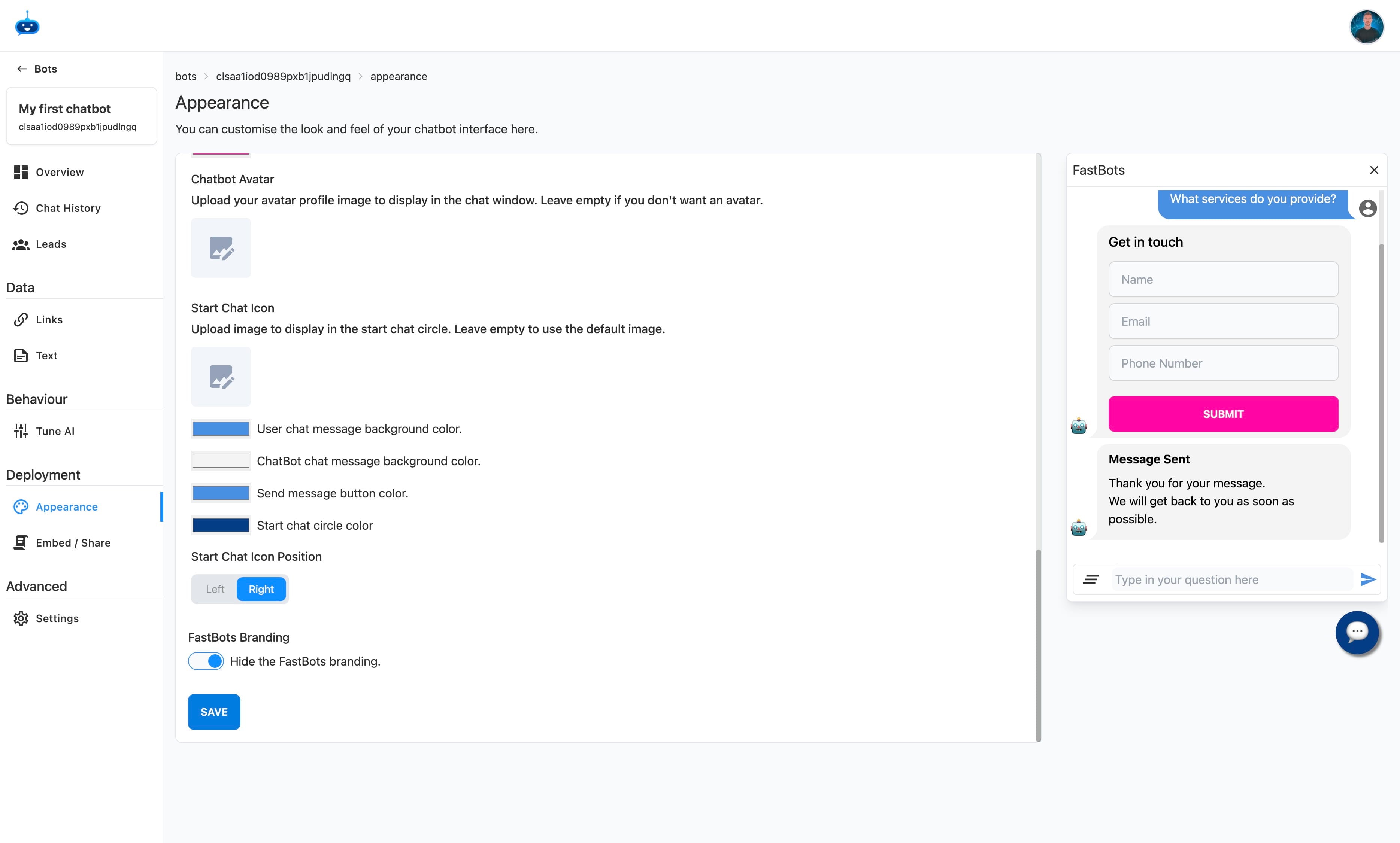Click the bots breadcrumb link
Screen dimensions: 1400x843
tap(185, 76)
